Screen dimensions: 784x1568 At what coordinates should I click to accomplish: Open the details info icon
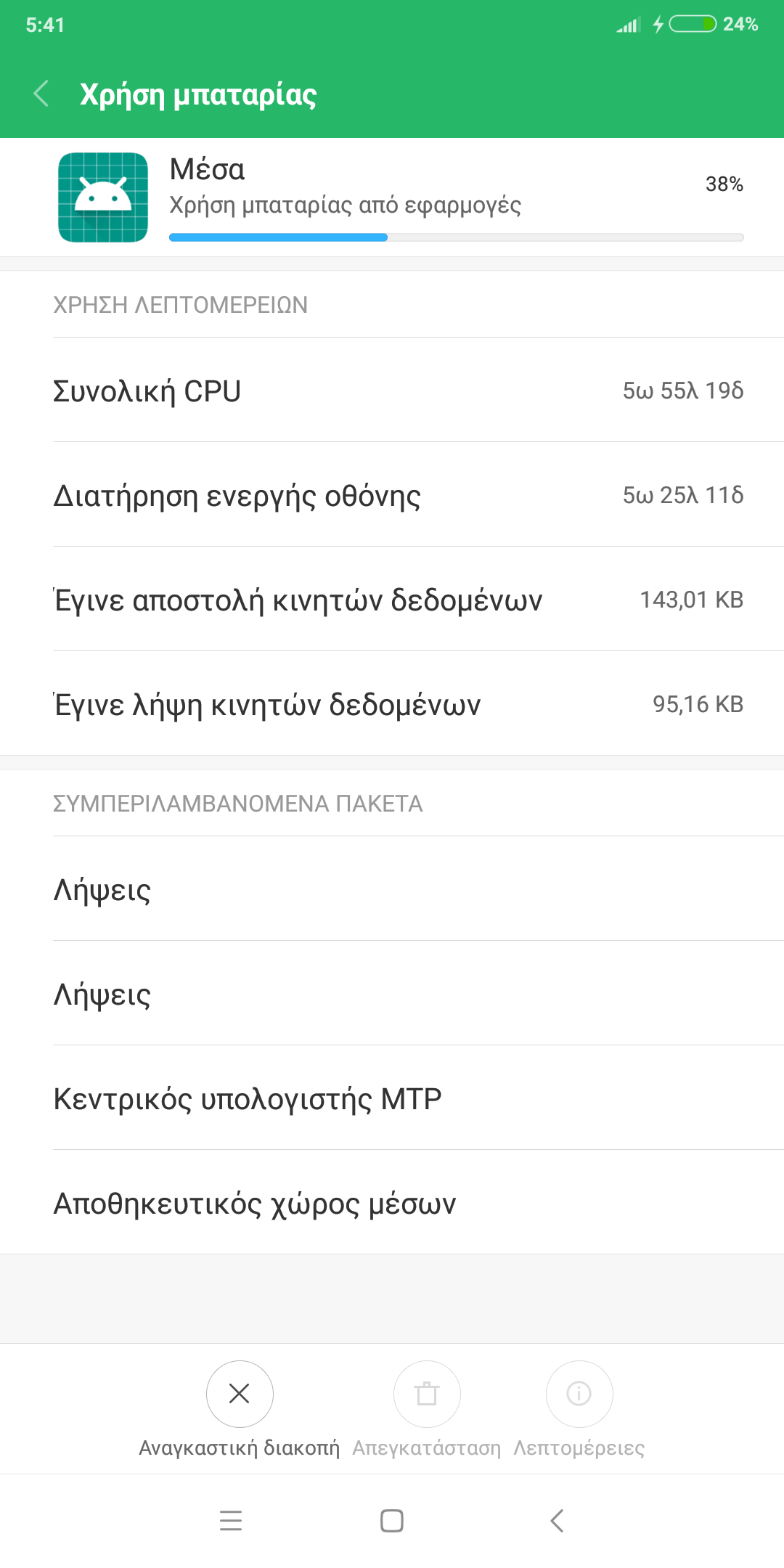click(579, 1394)
